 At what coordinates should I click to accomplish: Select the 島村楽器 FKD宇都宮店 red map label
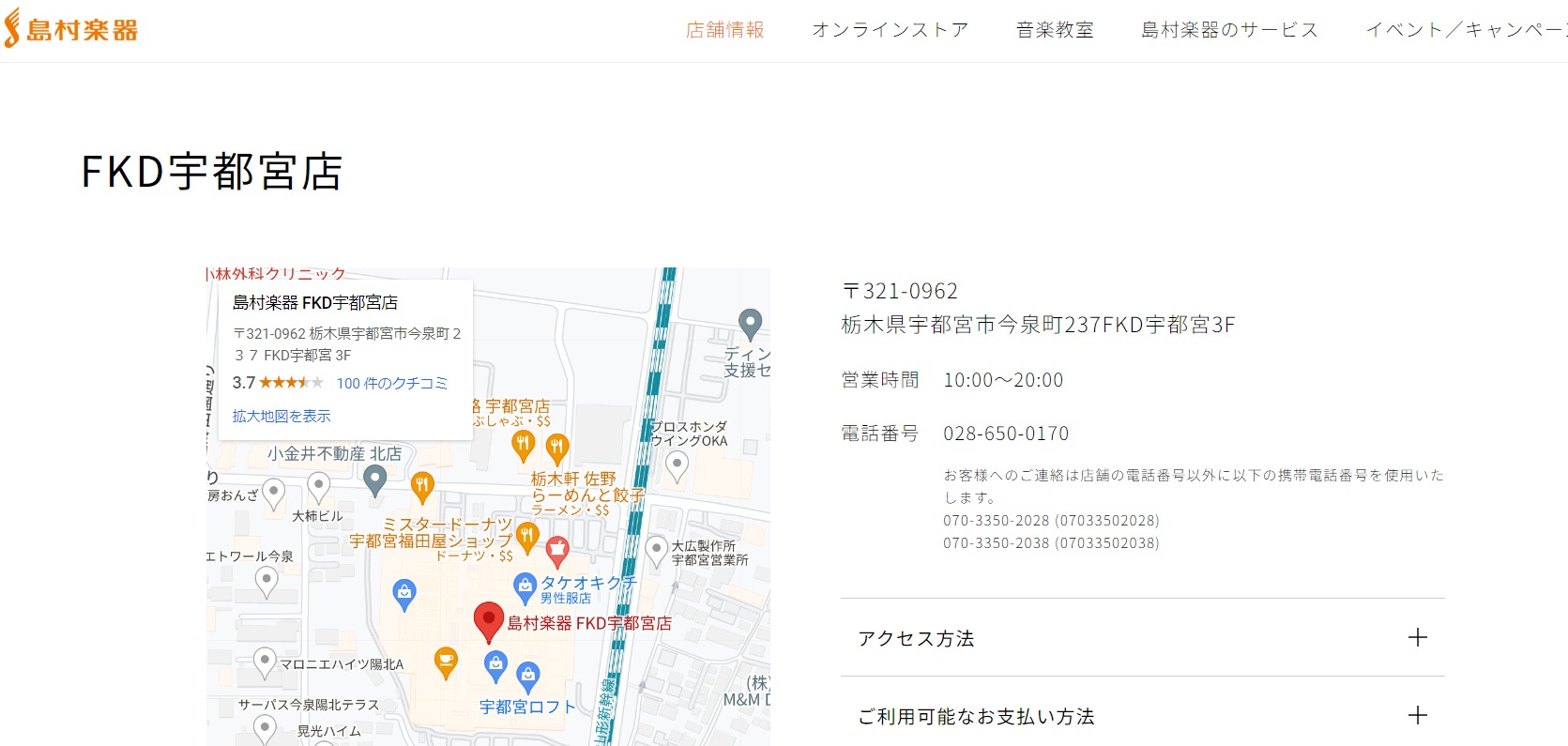coord(589,623)
